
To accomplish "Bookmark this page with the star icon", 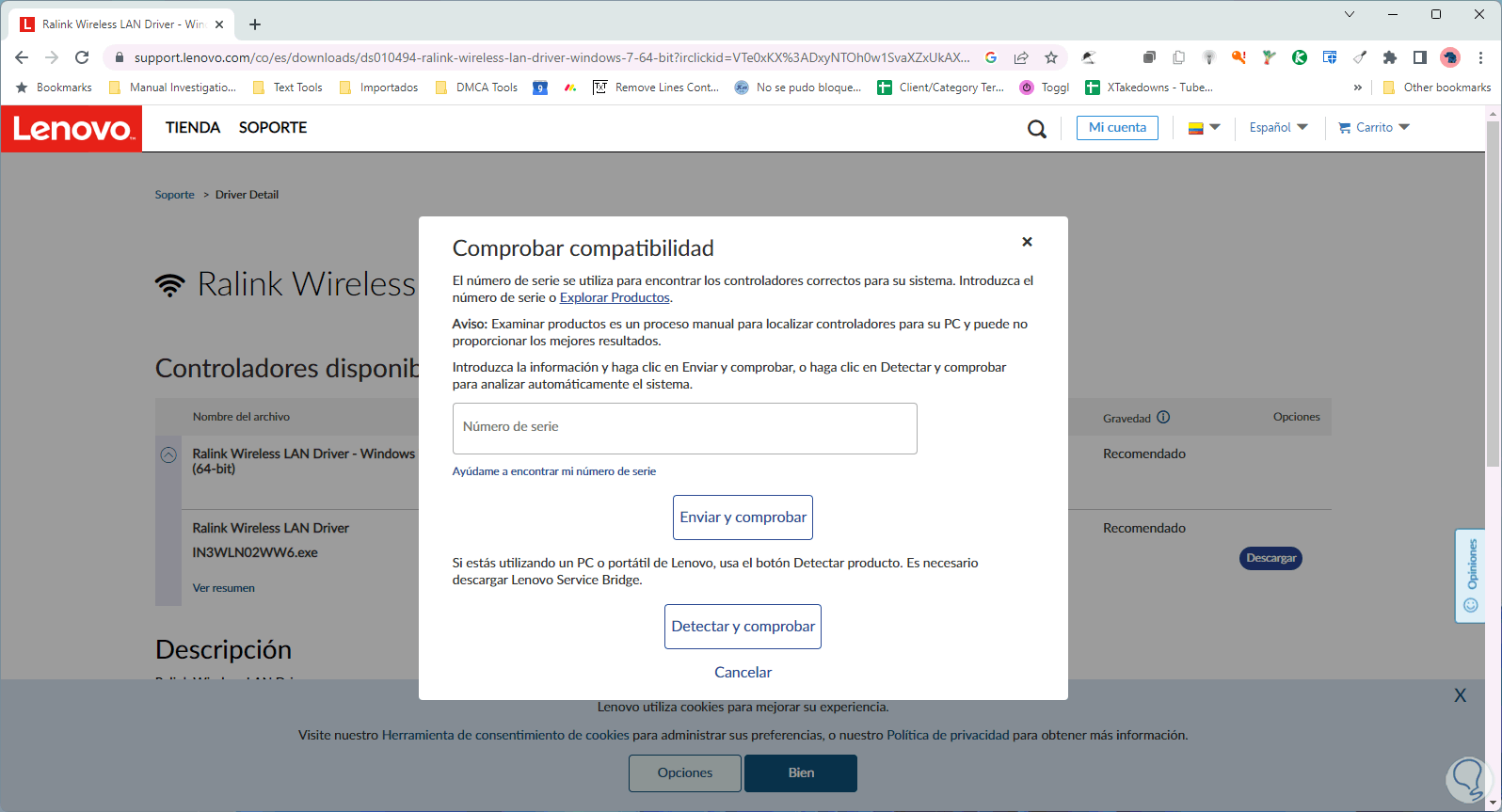I will 1051,57.
